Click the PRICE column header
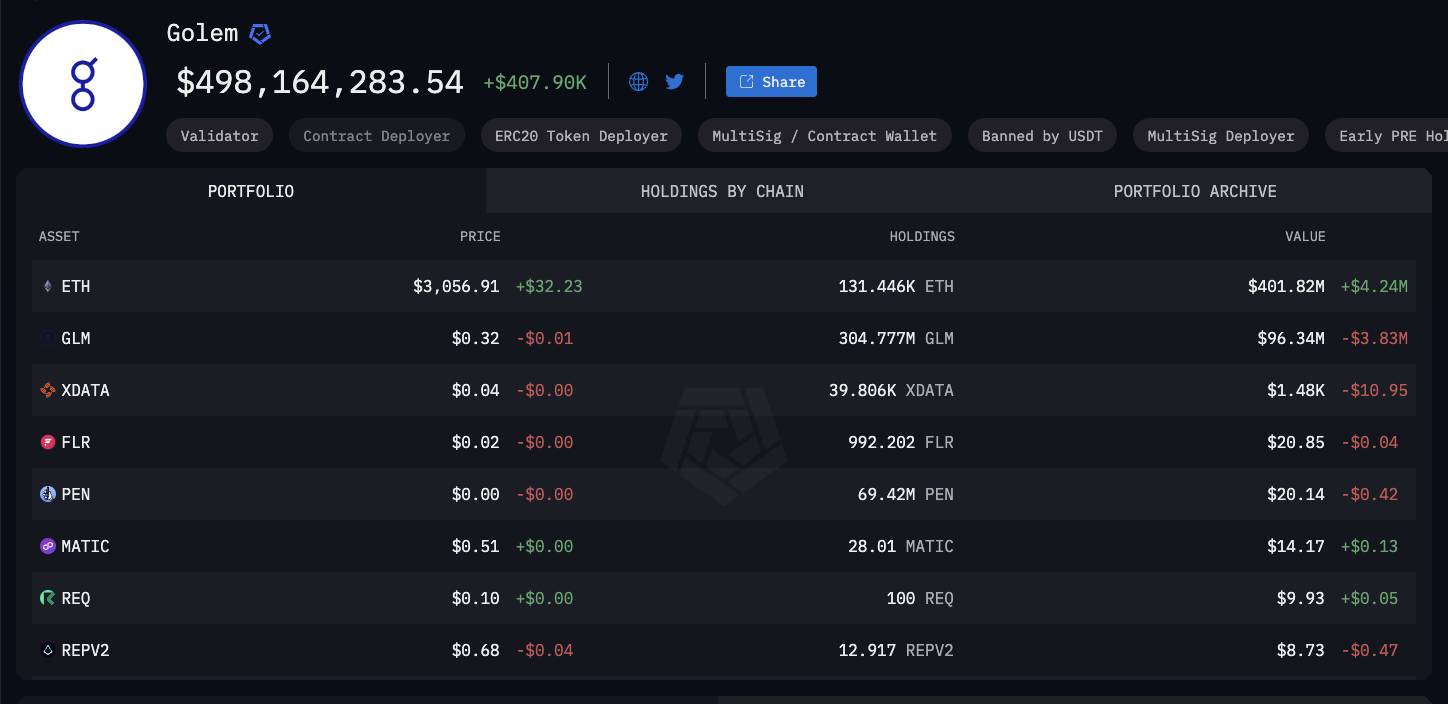Viewport: 1448px width, 704px height. (x=480, y=237)
